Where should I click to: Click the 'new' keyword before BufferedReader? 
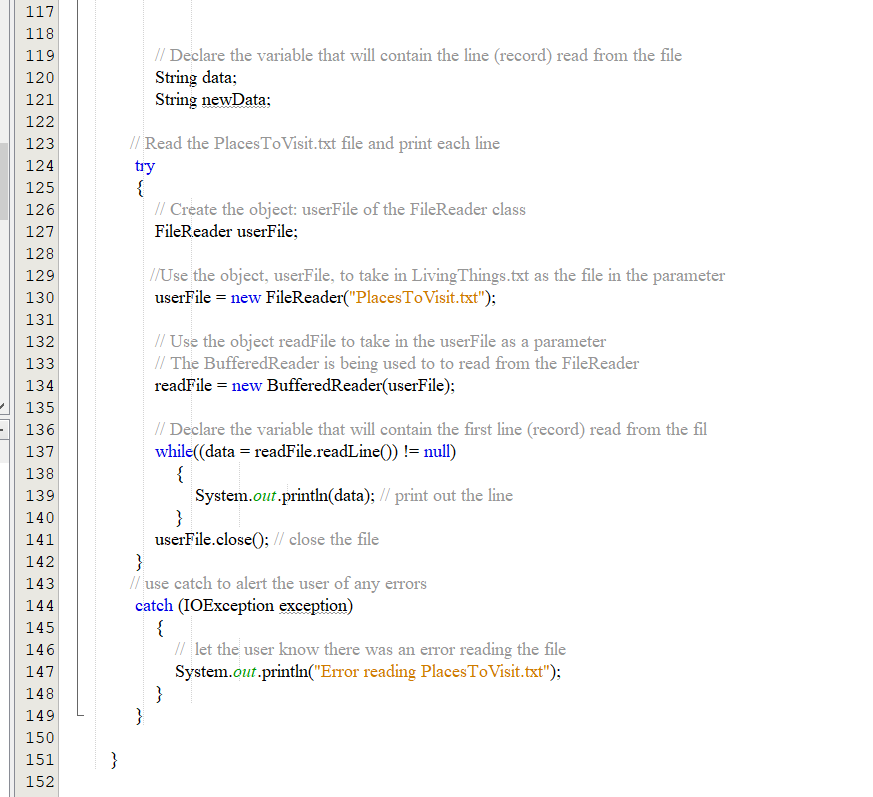coord(247,386)
